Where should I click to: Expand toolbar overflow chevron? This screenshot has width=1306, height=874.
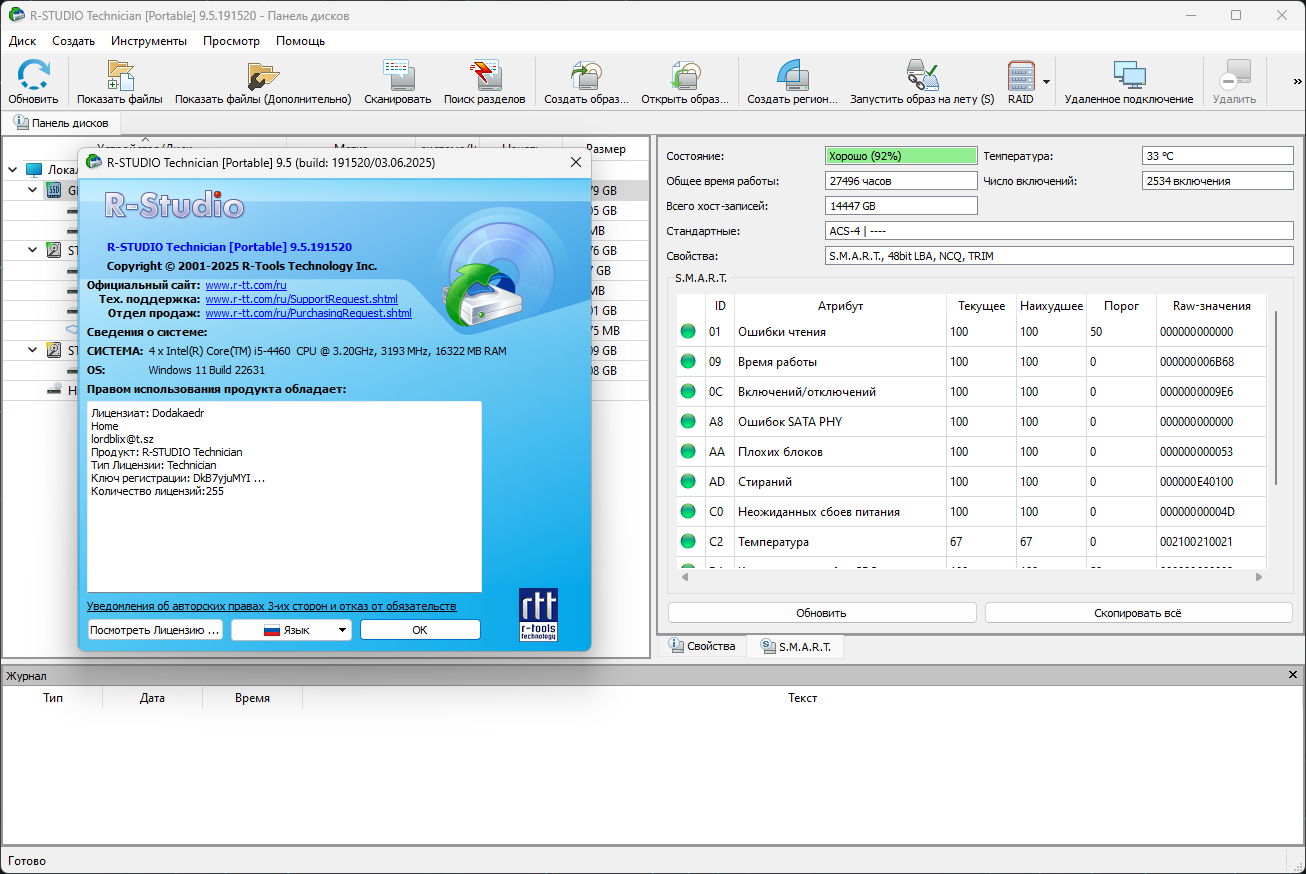(x=1297, y=82)
